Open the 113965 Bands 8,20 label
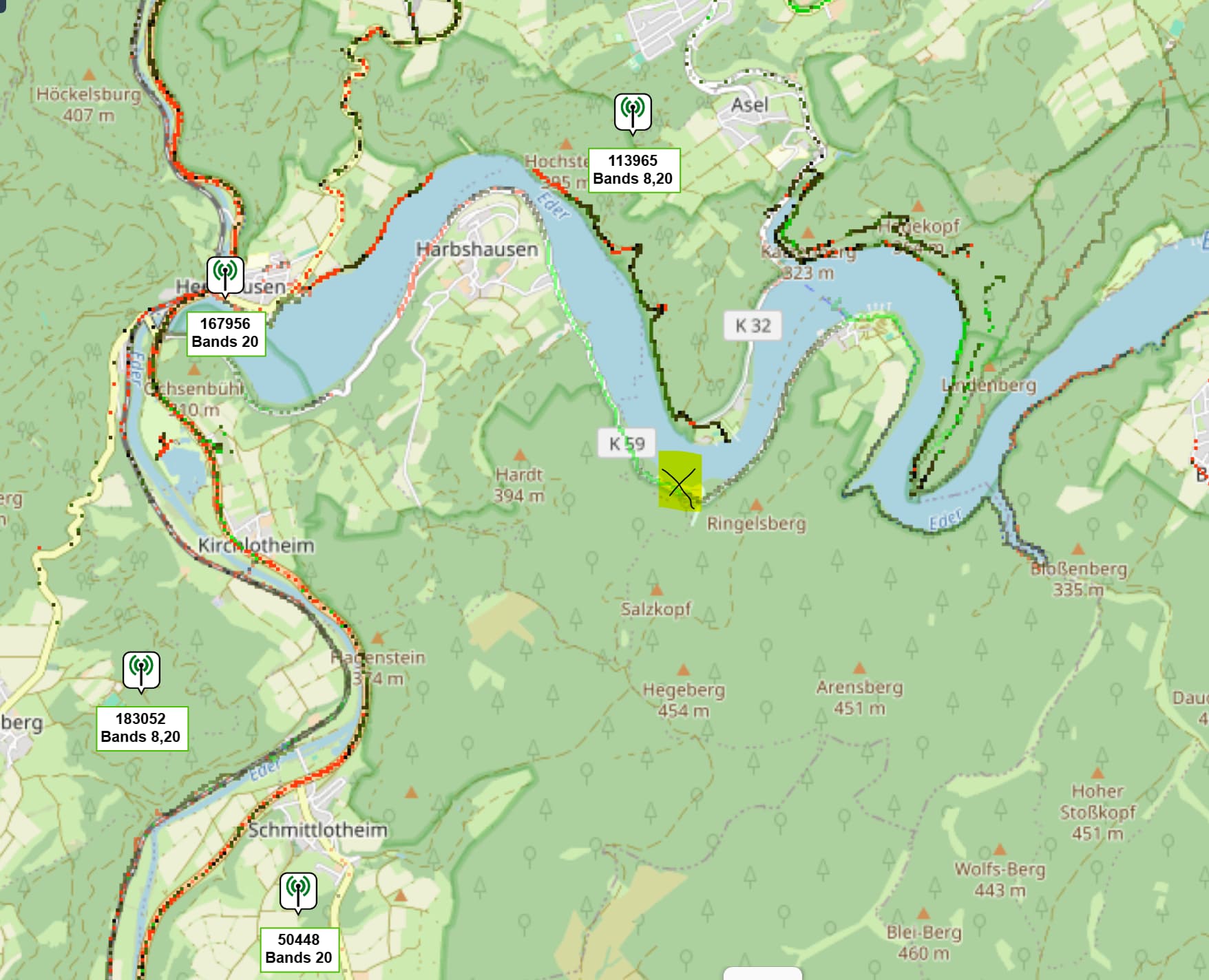 point(633,170)
